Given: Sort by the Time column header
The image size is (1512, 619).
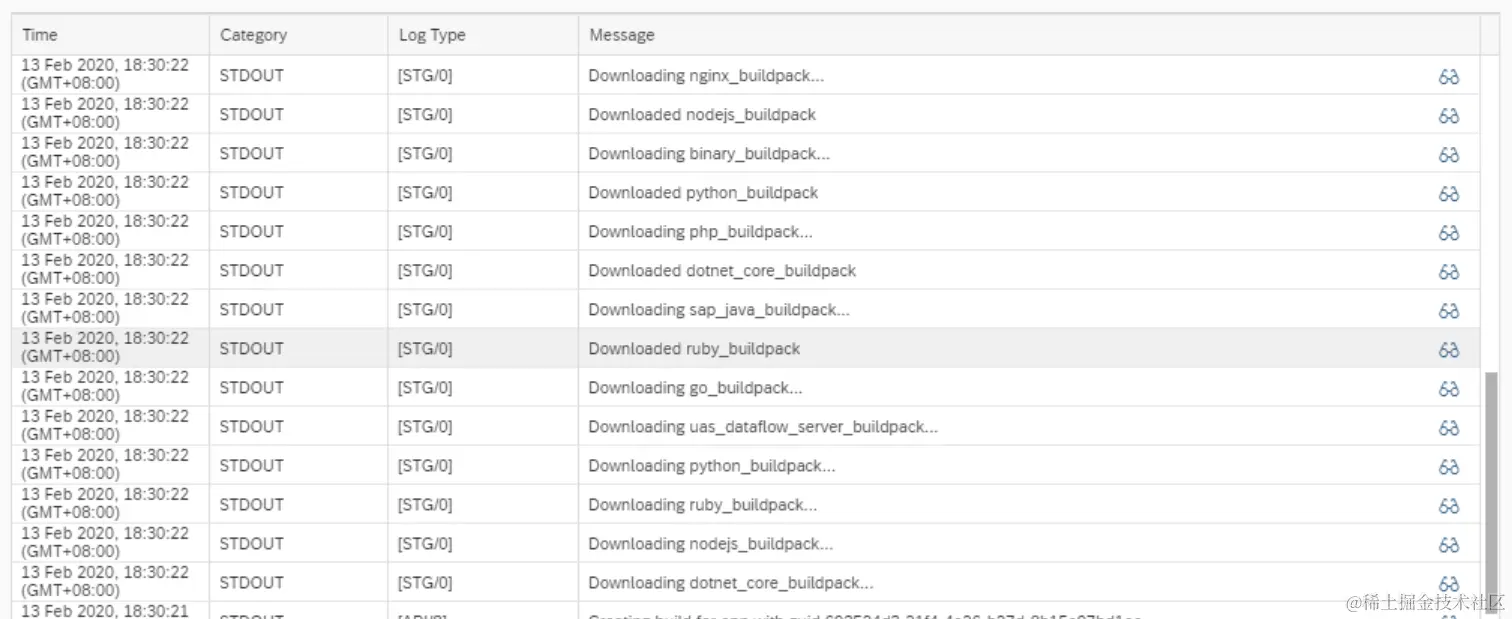Looking at the screenshot, I should pos(110,35).
